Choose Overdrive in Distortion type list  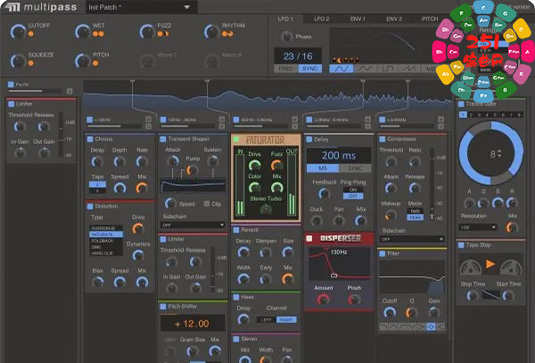tap(106, 228)
